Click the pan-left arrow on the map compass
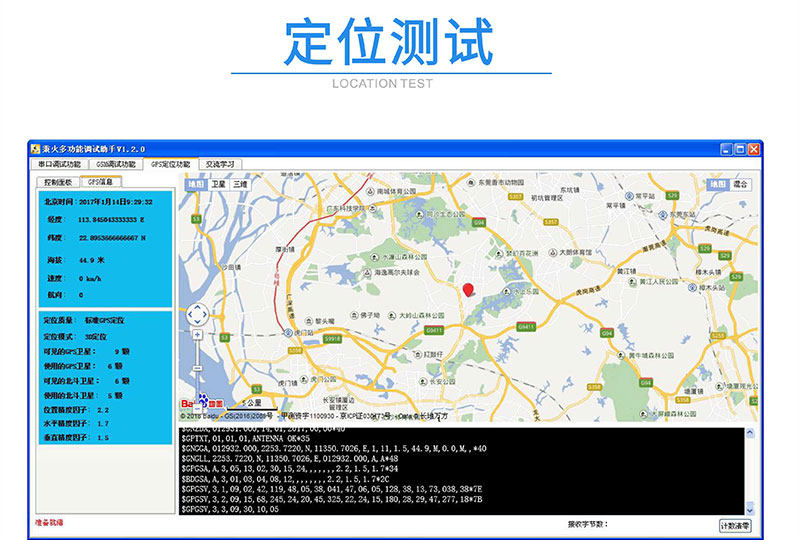Screen dimensions: 800x540 (x=190, y=314)
